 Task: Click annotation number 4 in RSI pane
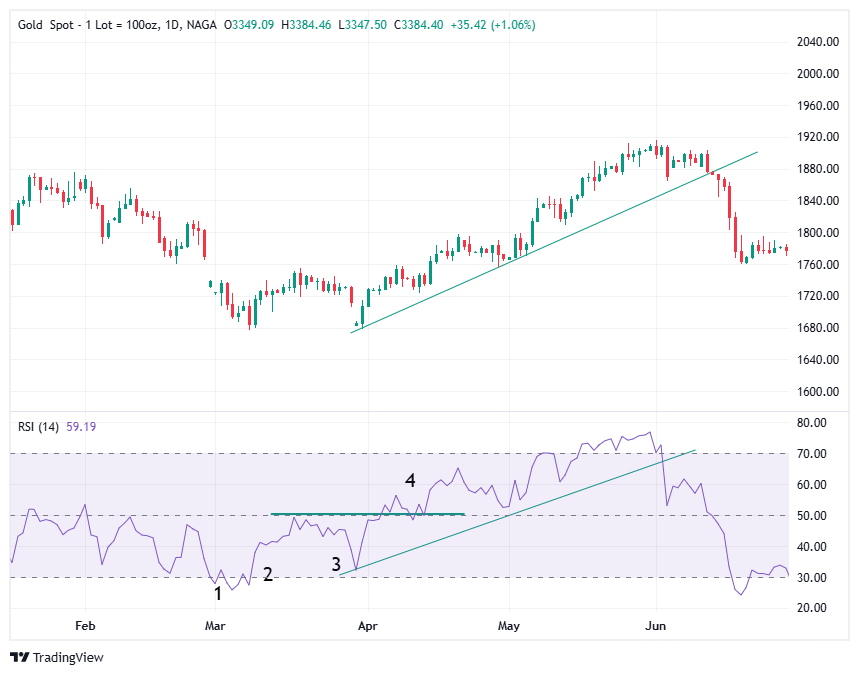tap(410, 482)
